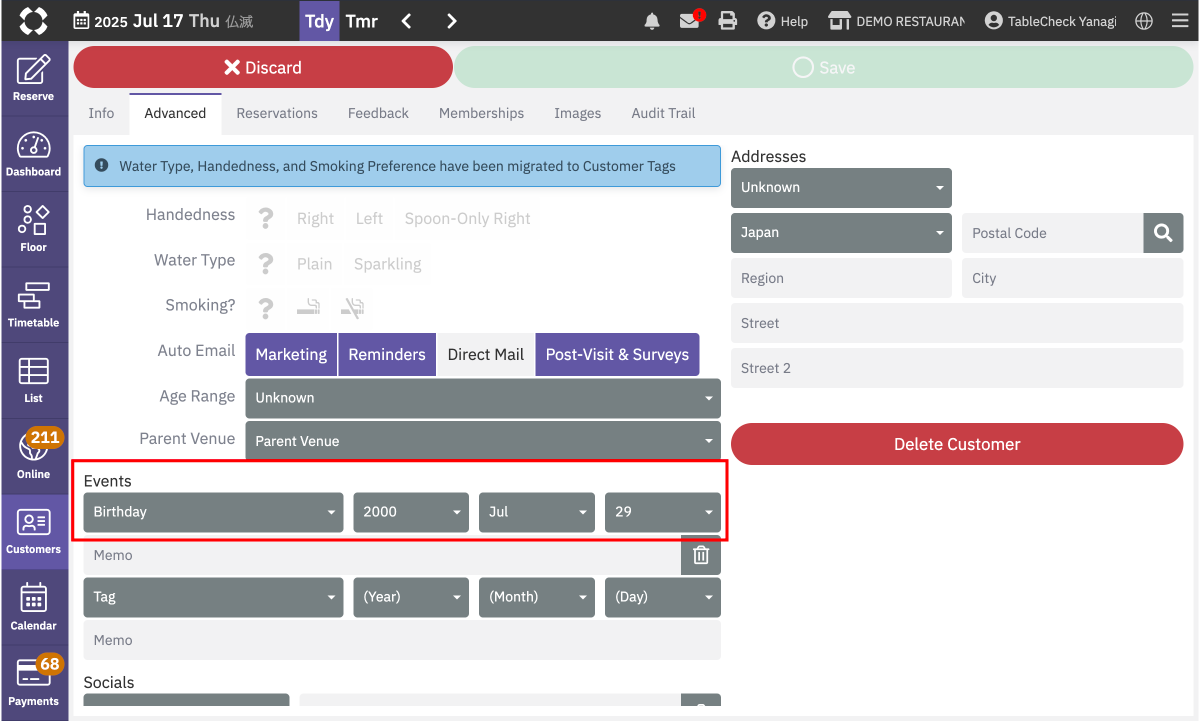Image resolution: width=1200 pixels, height=721 pixels.
Task: Click the Postal Code input field
Action: click(x=1052, y=233)
